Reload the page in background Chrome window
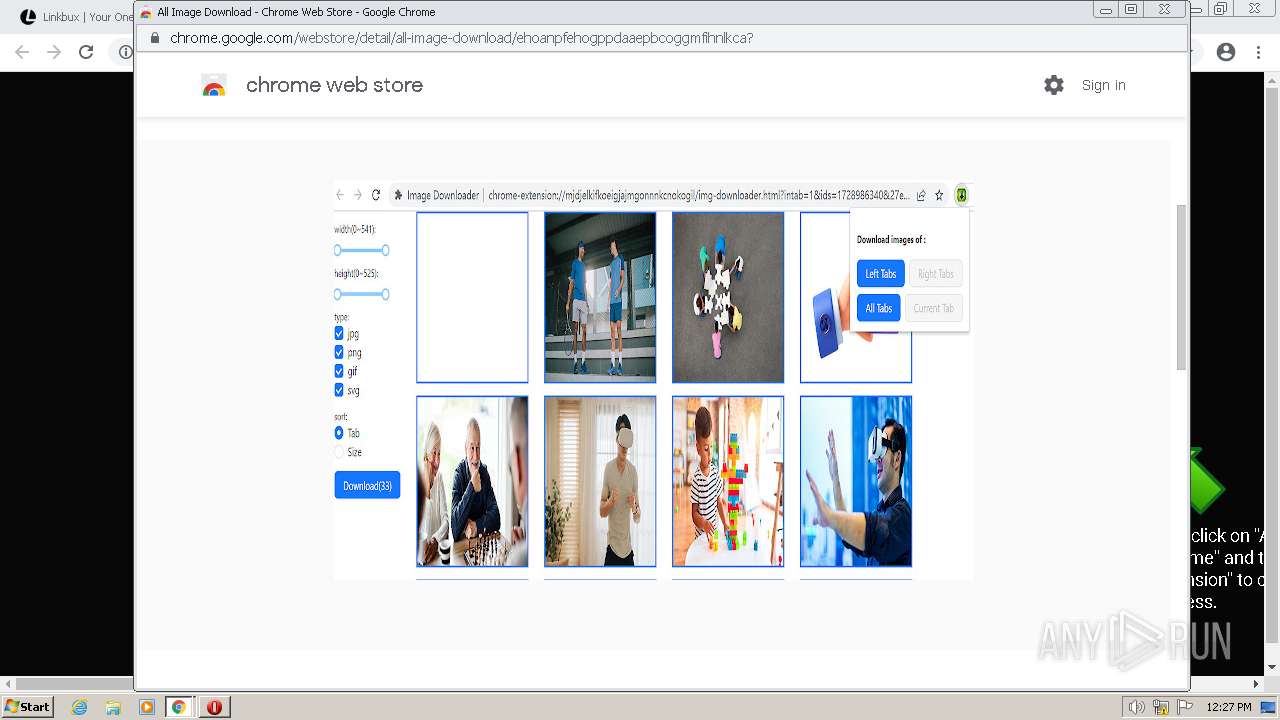This screenshot has width=1280, height=720. pyautogui.click(x=86, y=52)
